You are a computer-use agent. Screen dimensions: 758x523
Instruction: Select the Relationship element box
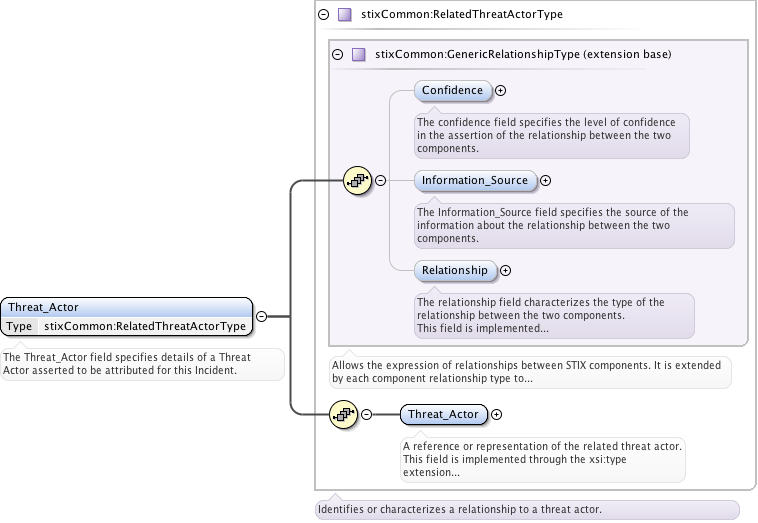[455, 270]
